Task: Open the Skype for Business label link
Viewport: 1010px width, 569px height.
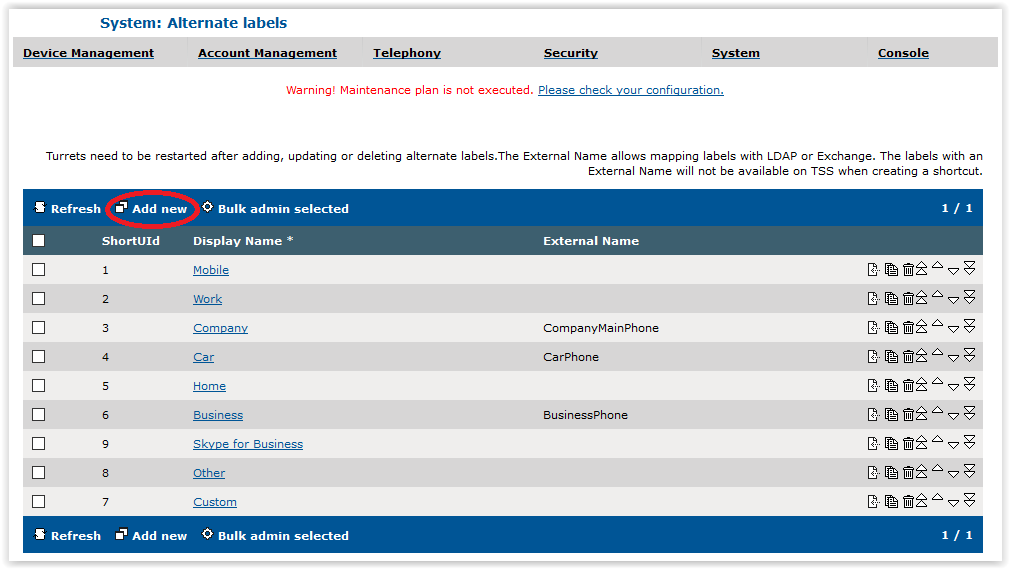Action: [x=248, y=444]
